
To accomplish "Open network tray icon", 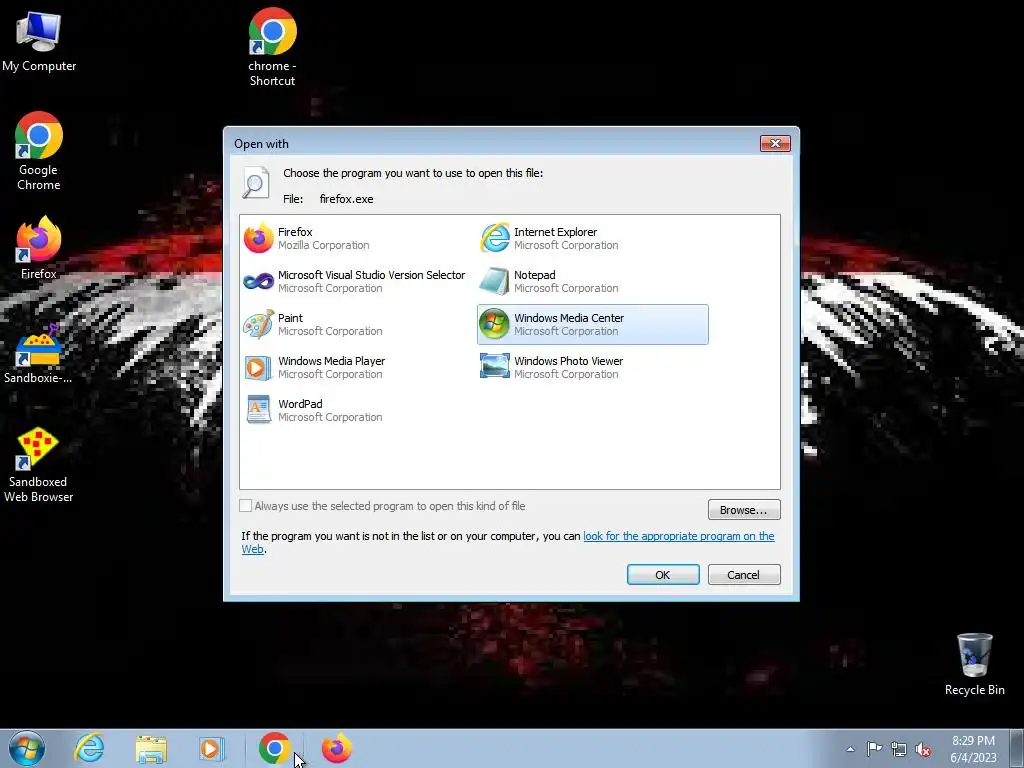I will (899, 749).
